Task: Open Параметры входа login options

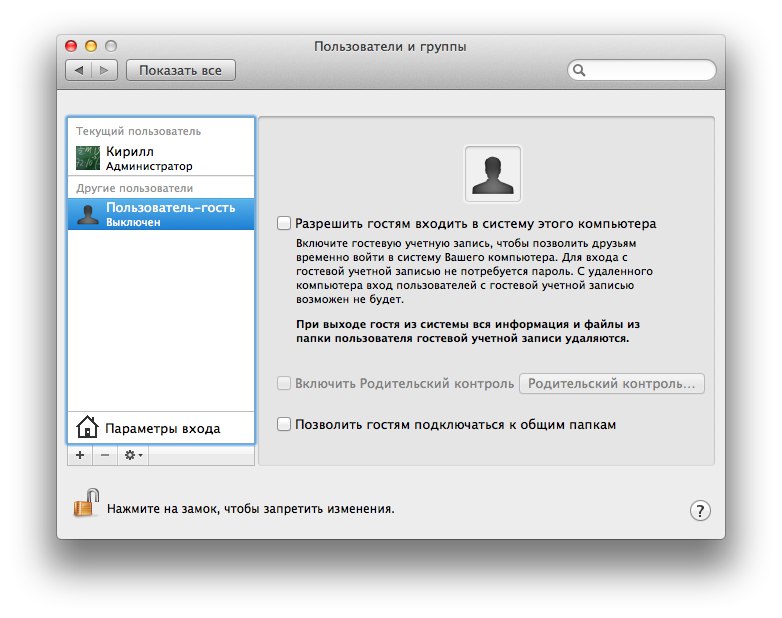Action: click(x=161, y=428)
